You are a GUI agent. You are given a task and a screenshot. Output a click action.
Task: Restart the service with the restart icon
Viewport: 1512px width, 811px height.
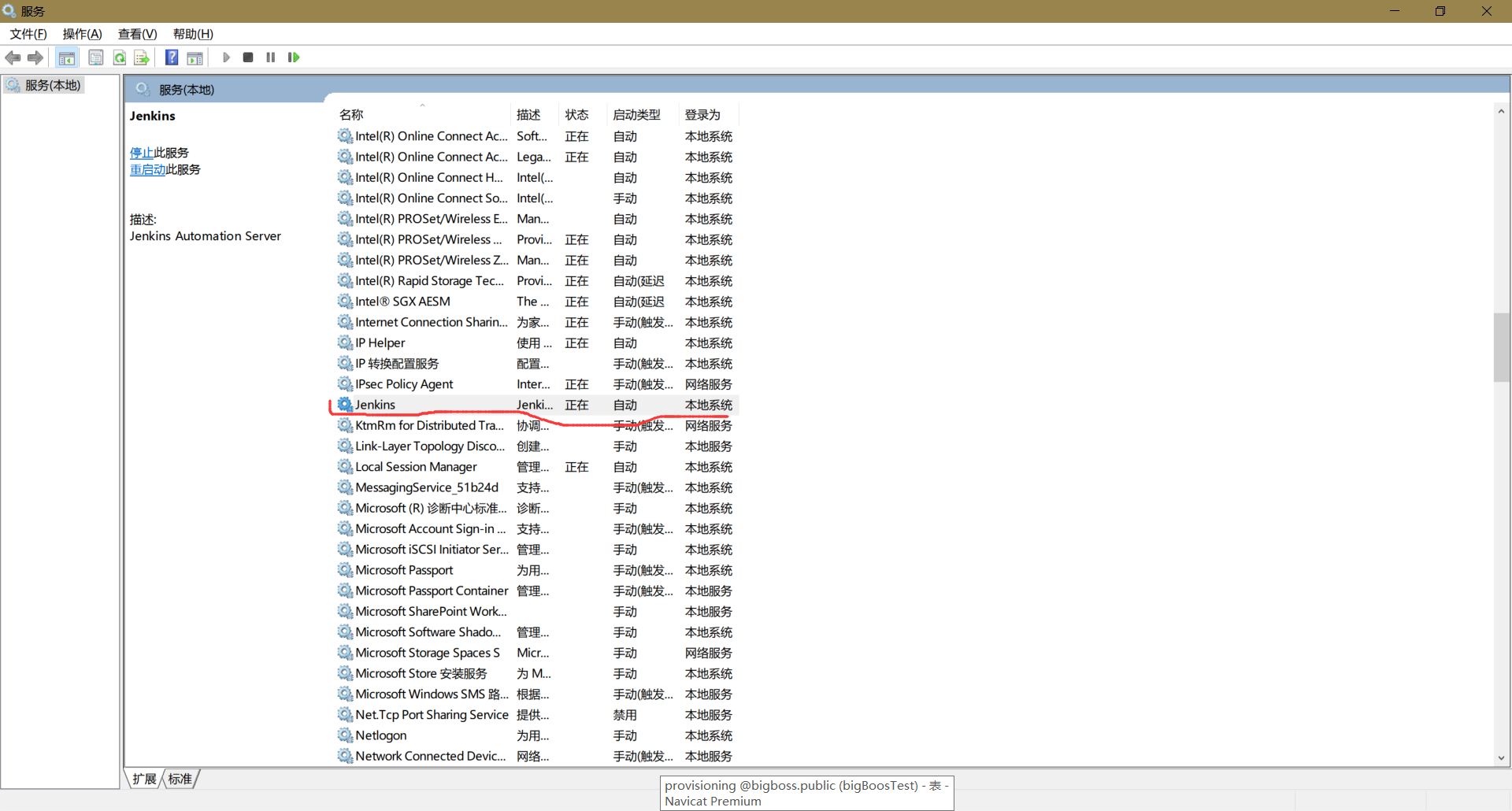(294, 57)
